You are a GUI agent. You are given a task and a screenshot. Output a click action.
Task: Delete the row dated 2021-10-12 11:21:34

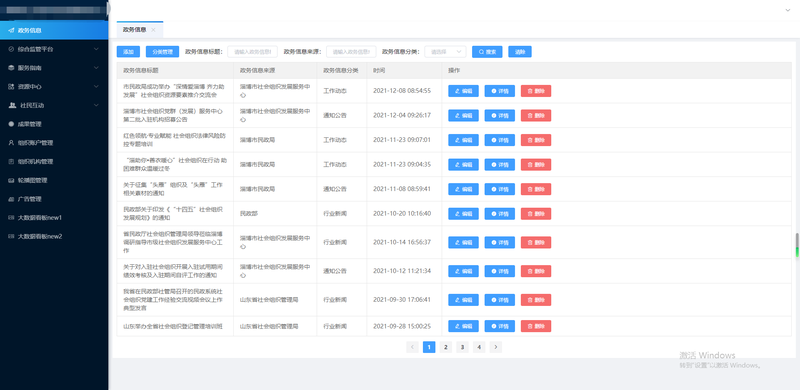click(x=536, y=271)
